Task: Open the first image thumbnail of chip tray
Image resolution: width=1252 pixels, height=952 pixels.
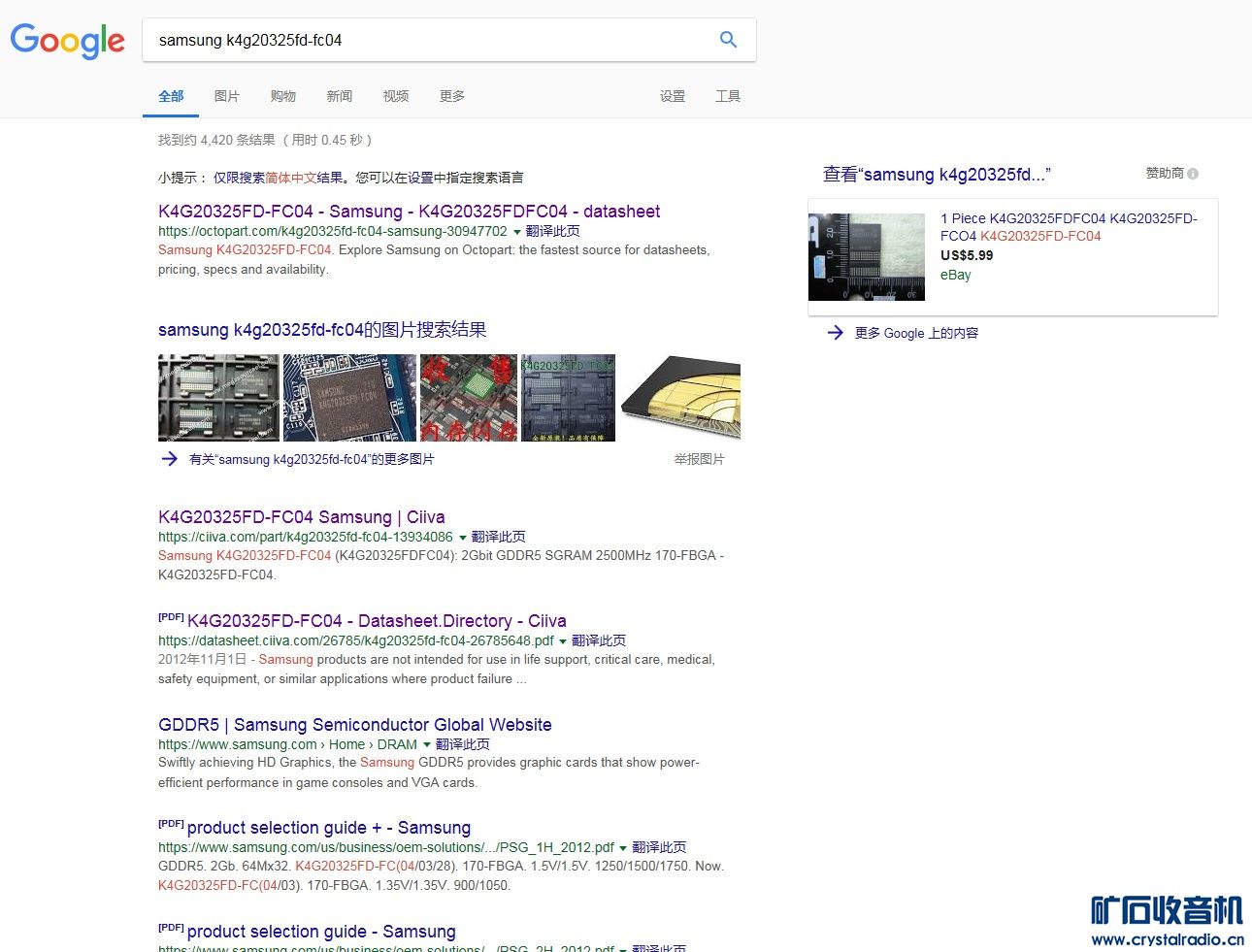Action: pos(218,398)
